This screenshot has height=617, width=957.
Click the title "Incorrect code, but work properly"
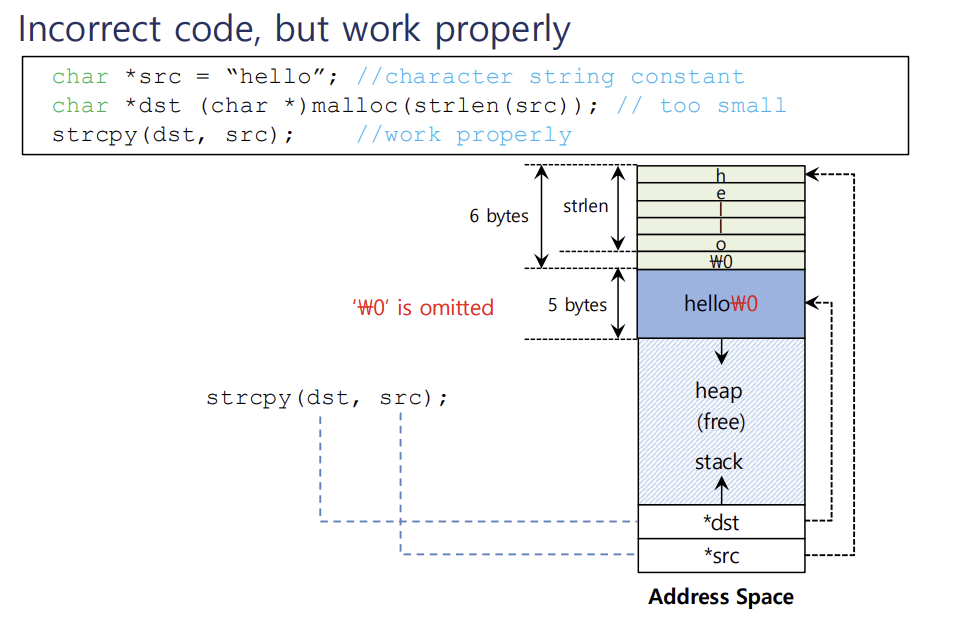(x=294, y=29)
